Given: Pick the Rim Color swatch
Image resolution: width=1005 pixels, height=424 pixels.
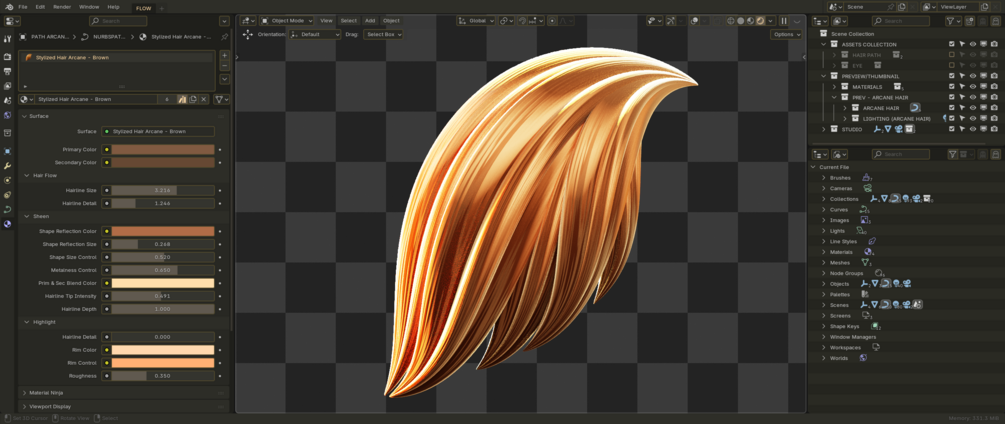Looking at the screenshot, I should click(x=163, y=350).
